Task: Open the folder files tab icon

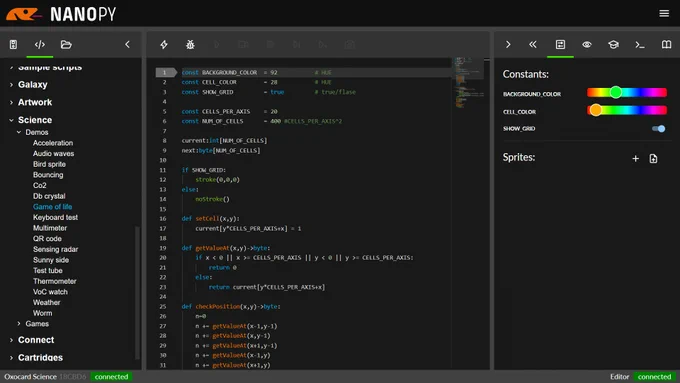Action: click(x=66, y=44)
